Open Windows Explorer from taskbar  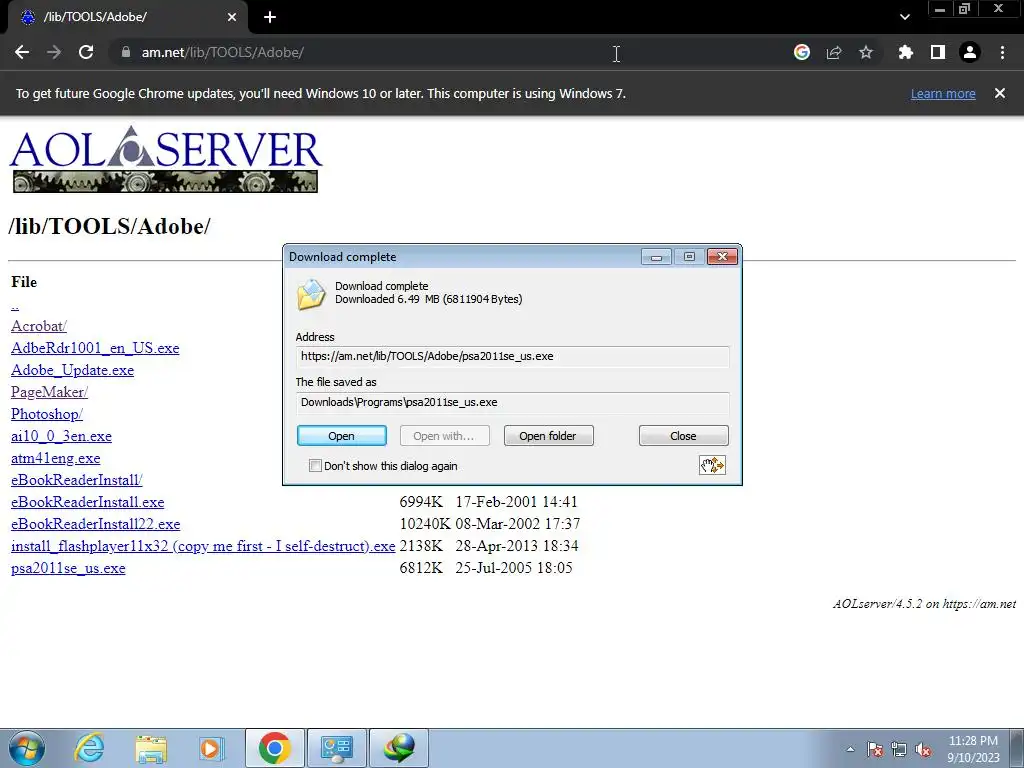pos(151,749)
